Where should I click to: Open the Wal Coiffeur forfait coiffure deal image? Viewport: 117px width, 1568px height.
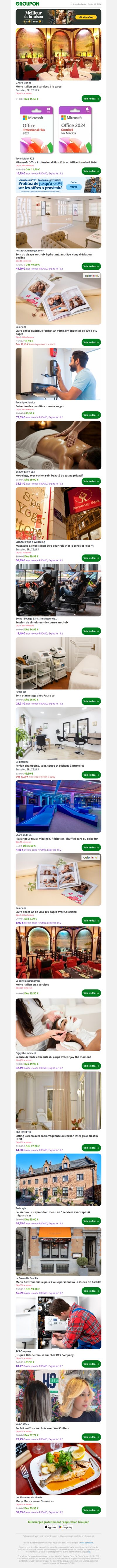coord(58,1396)
